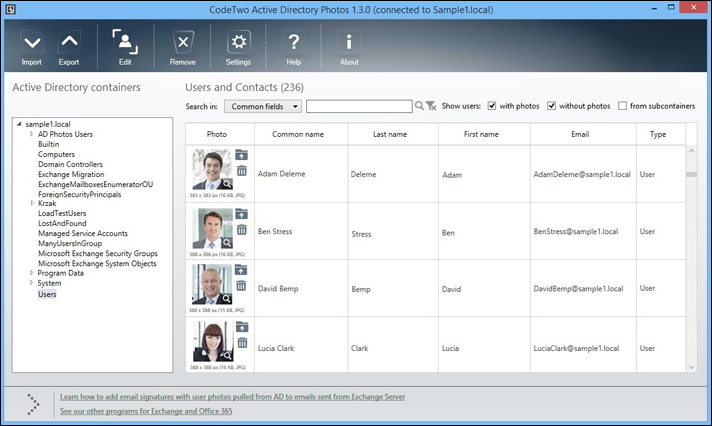712x426 pixels.
Task: Sort by Common name column header
Action: pos(301,134)
